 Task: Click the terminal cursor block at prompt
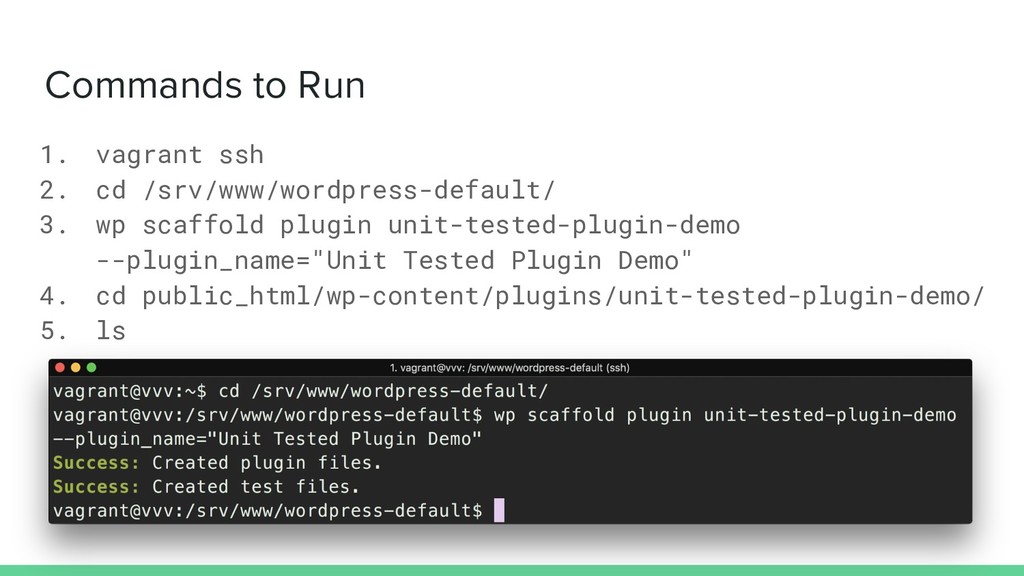(x=499, y=511)
